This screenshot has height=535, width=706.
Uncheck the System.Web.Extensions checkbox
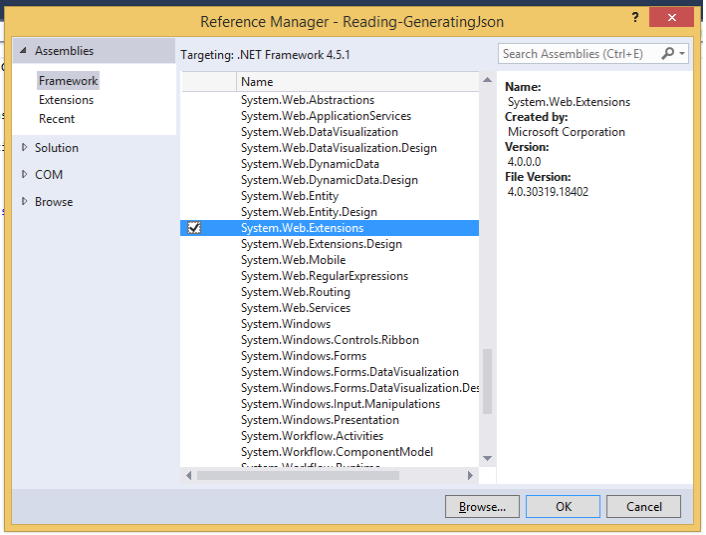(x=194, y=228)
